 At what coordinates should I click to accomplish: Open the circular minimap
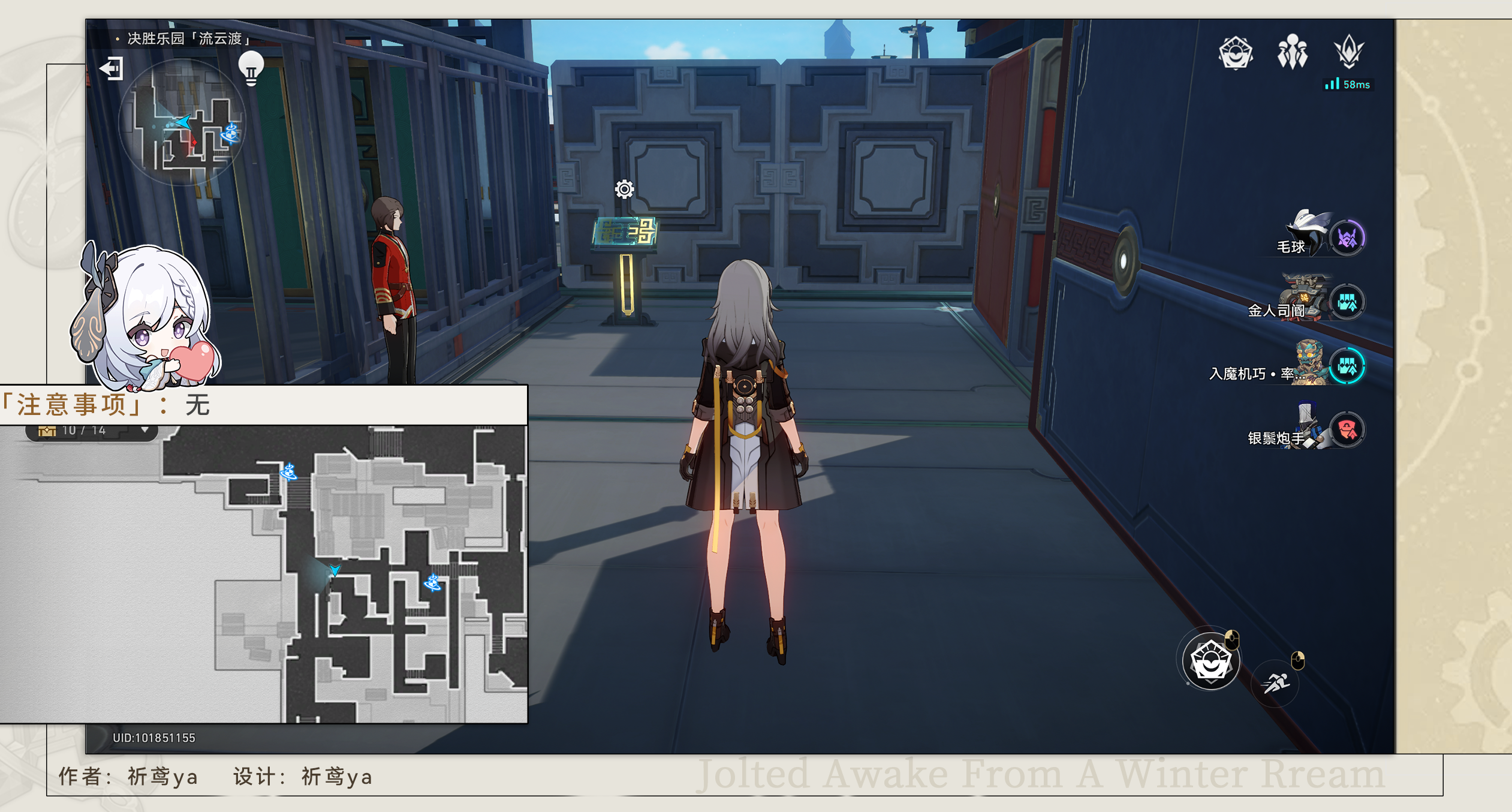point(182,122)
